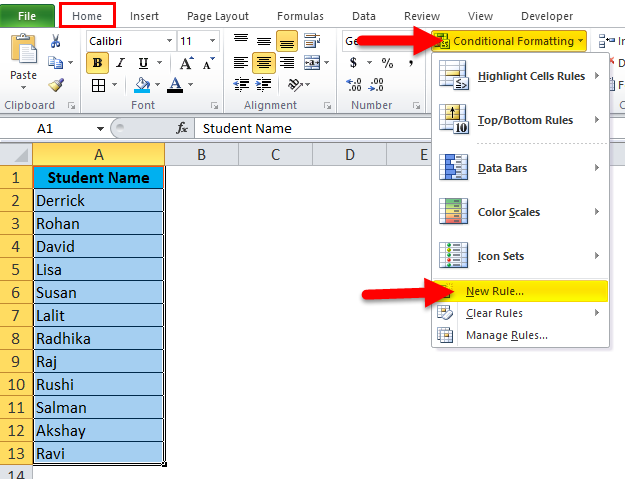Screen dimensions: 625x479
Task: Open the Copy dropdown arrow
Action: 71,63
